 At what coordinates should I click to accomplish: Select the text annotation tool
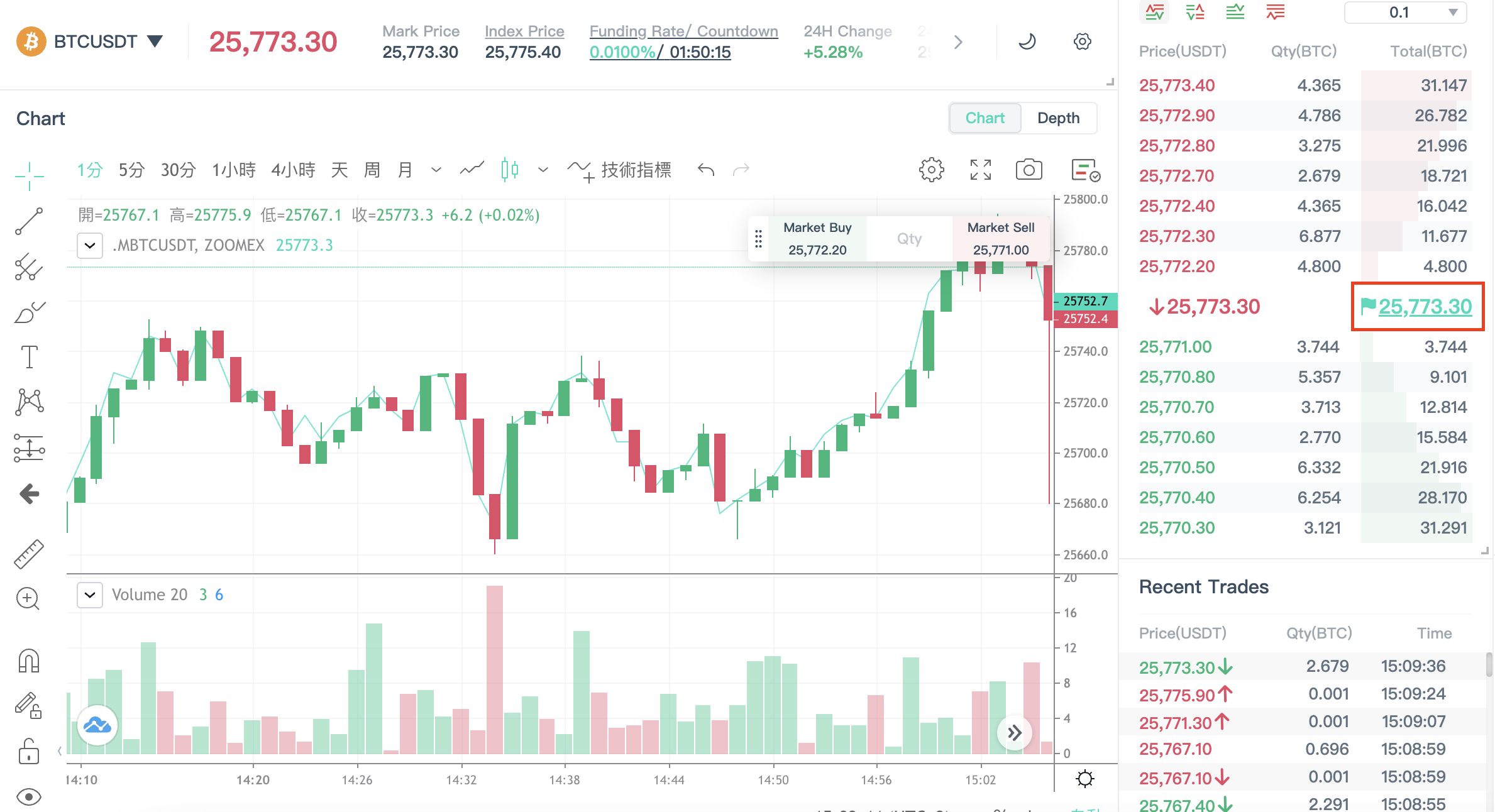pyautogui.click(x=29, y=356)
